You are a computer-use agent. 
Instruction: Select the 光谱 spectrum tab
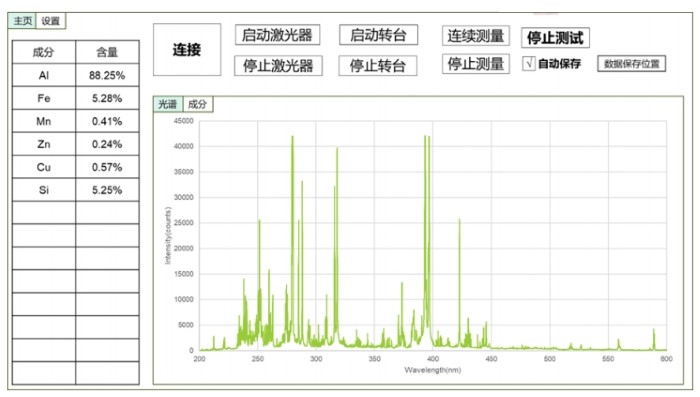coord(168,104)
